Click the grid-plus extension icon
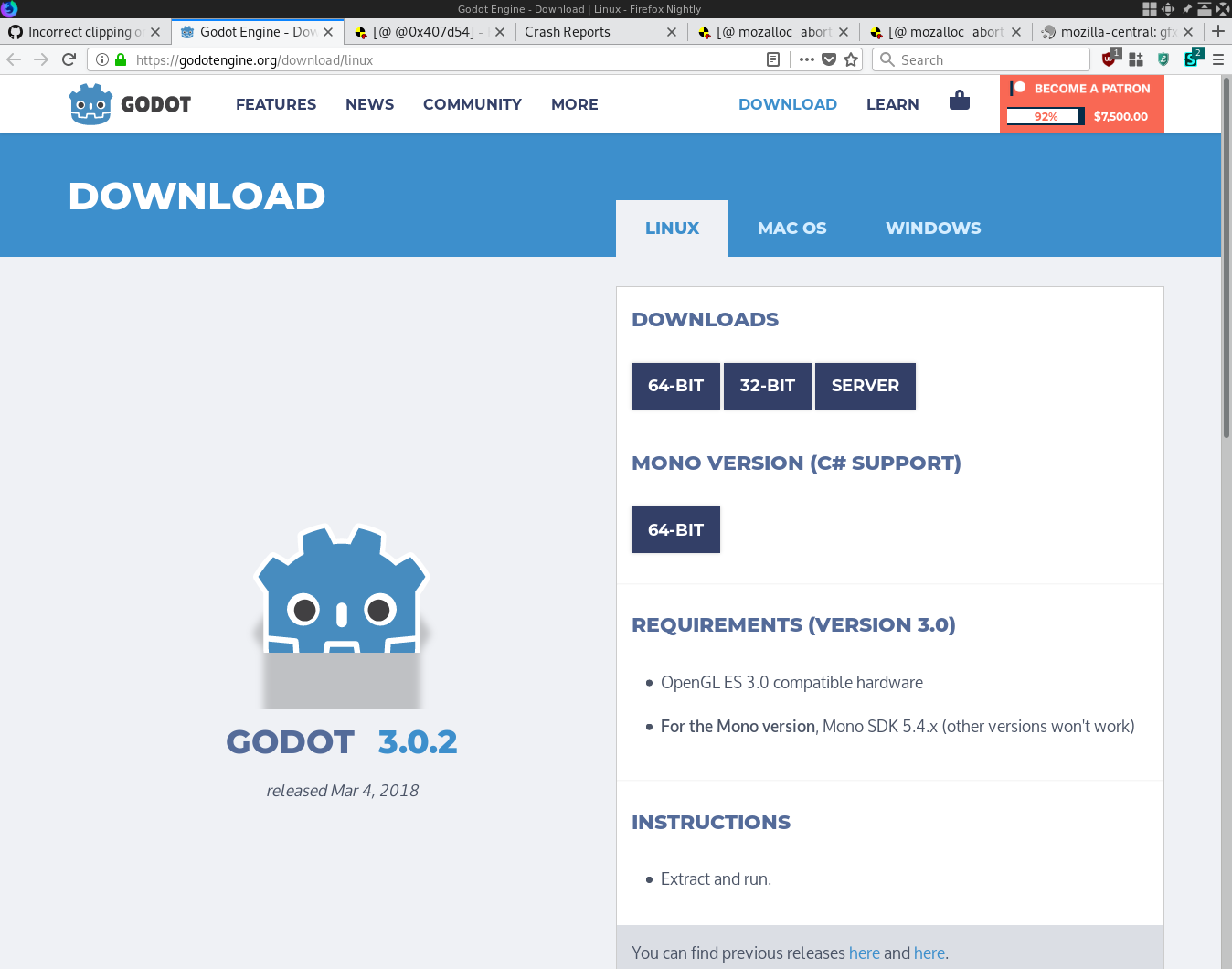 (x=1136, y=59)
